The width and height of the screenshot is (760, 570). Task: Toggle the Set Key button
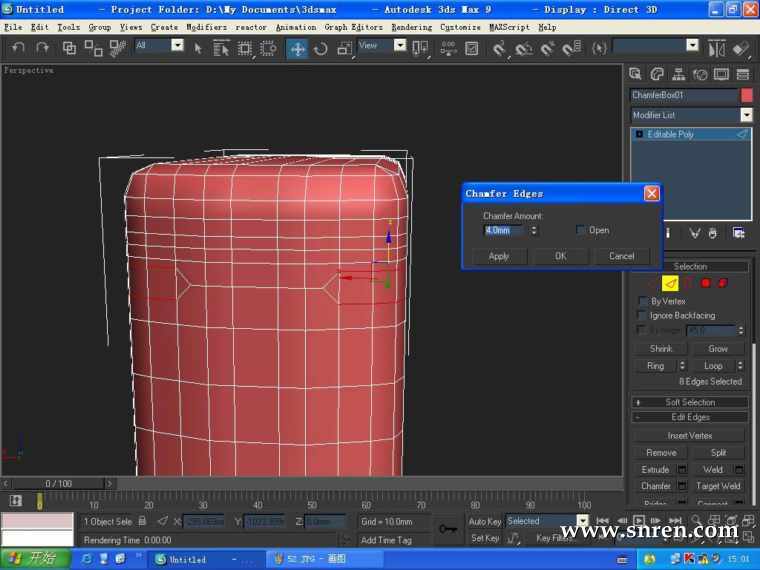click(x=485, y=538)
